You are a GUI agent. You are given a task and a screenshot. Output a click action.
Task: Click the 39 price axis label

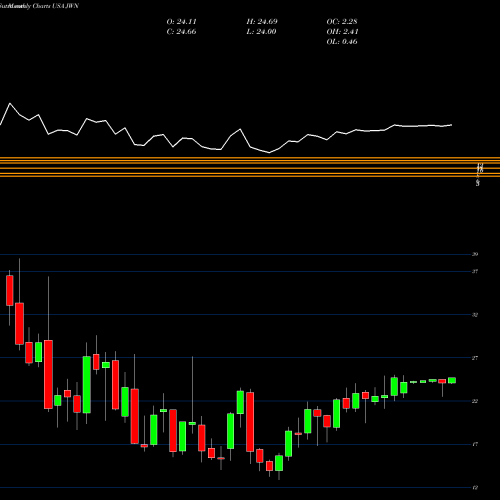pos(475,254)
